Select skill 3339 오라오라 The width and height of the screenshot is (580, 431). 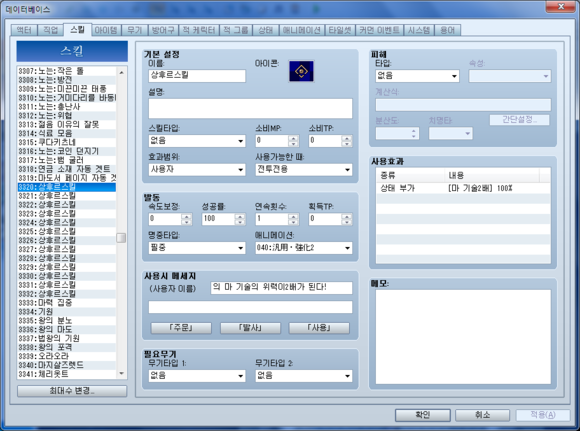point(67,356)
